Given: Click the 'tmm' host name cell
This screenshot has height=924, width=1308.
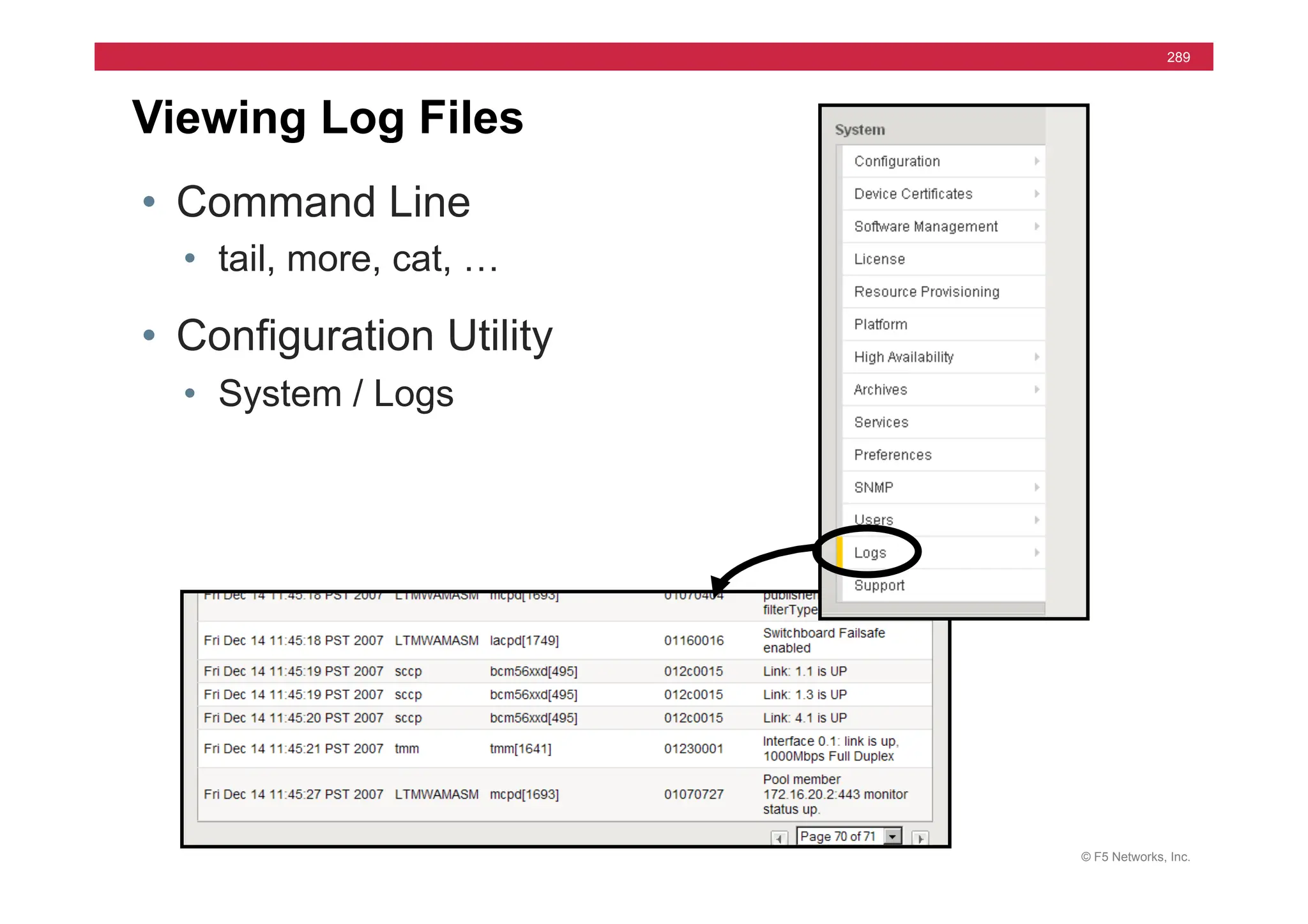Looking at the screenshot, I should coord(407,748).
